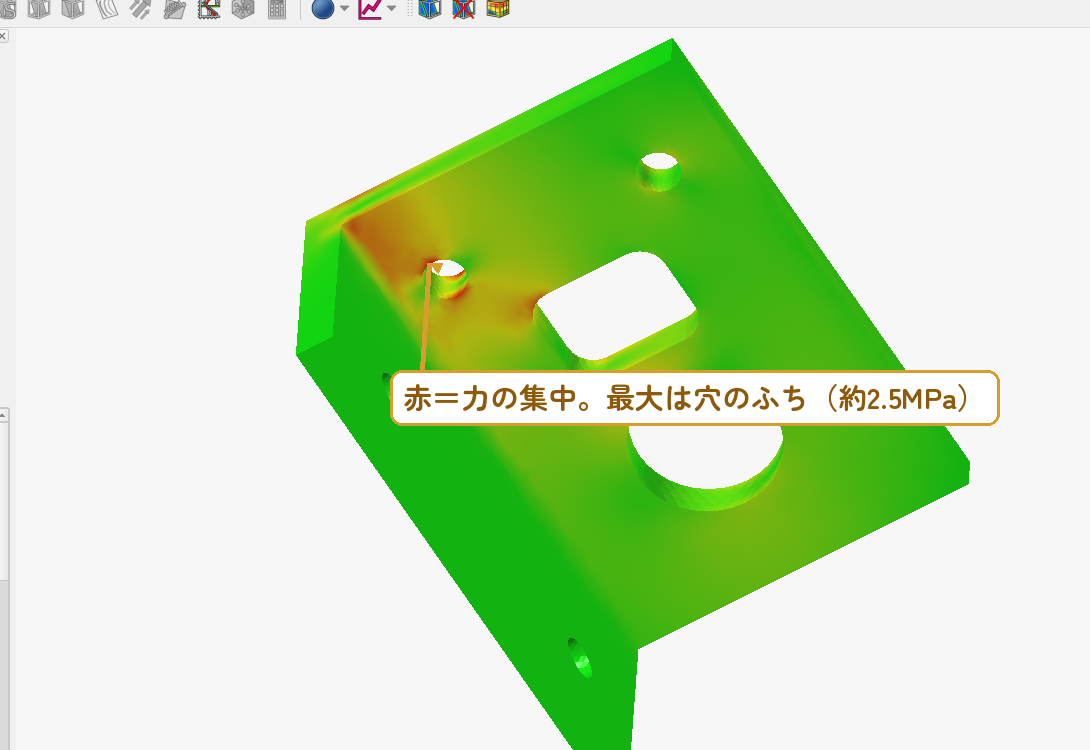Viewport: 1090px width, 750px height.
Task: Open the dropdown arrow beside blue sphere
Action: point(344,8)
